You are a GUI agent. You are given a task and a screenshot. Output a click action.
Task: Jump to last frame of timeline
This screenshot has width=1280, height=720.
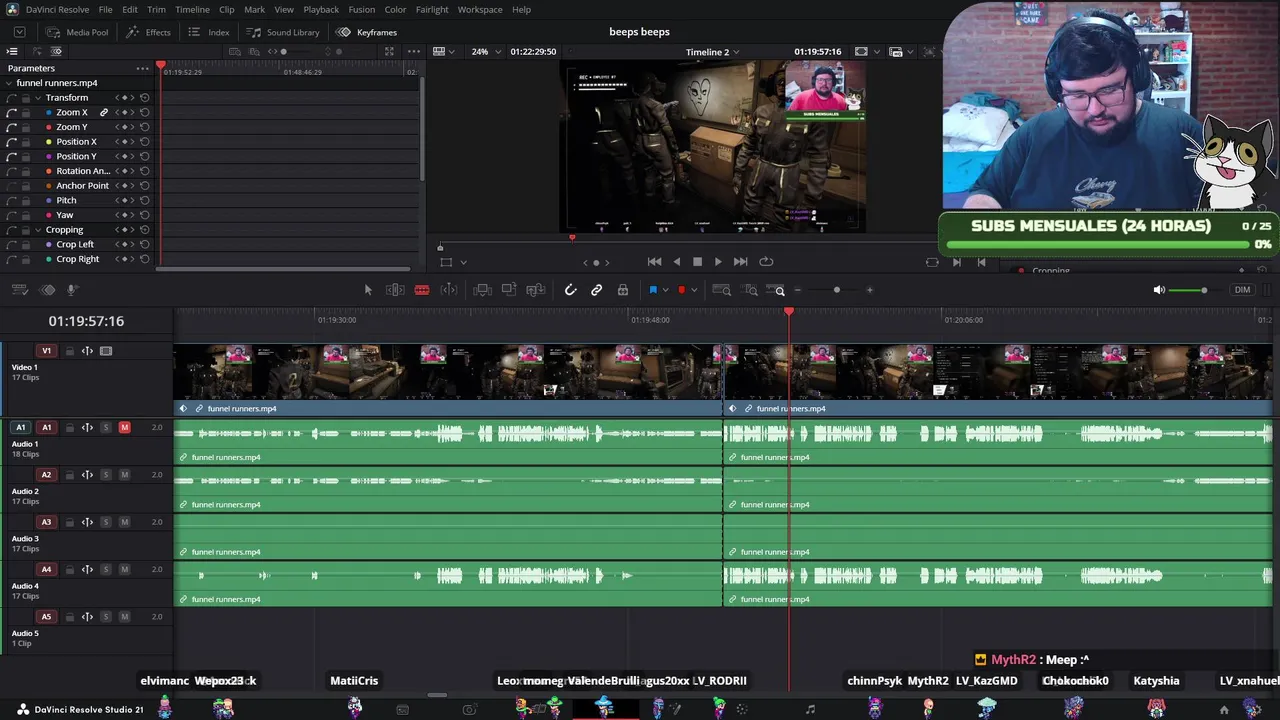[740, 262]
